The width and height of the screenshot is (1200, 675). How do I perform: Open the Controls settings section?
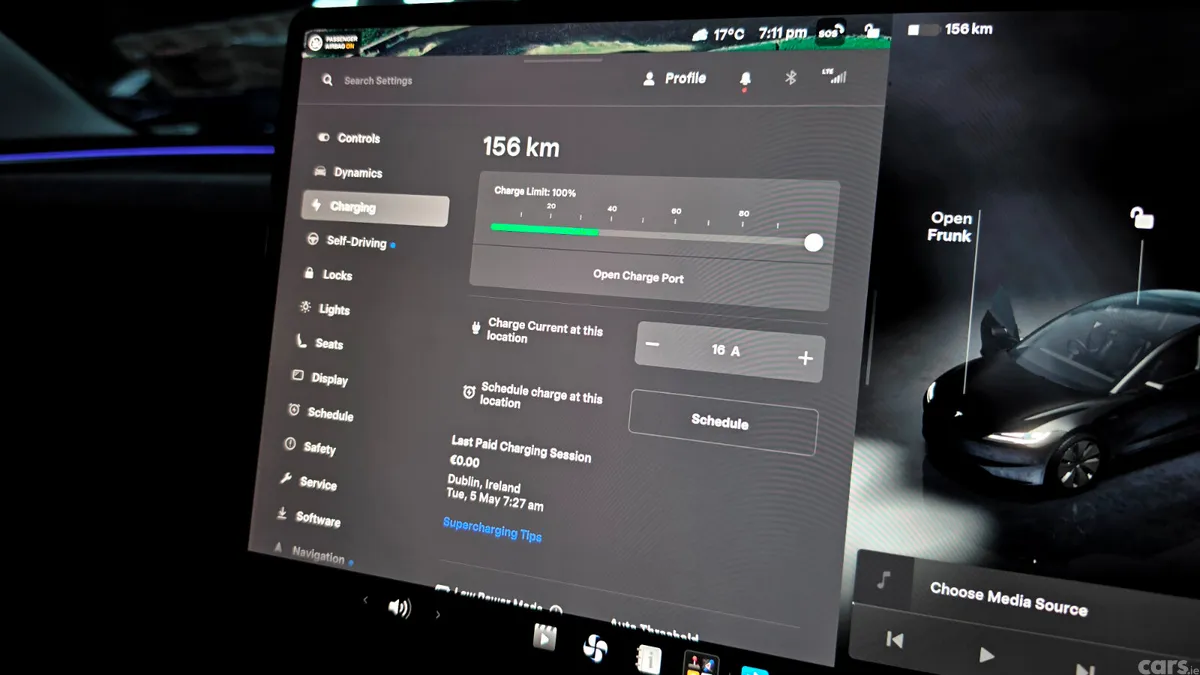click(349, 138)
